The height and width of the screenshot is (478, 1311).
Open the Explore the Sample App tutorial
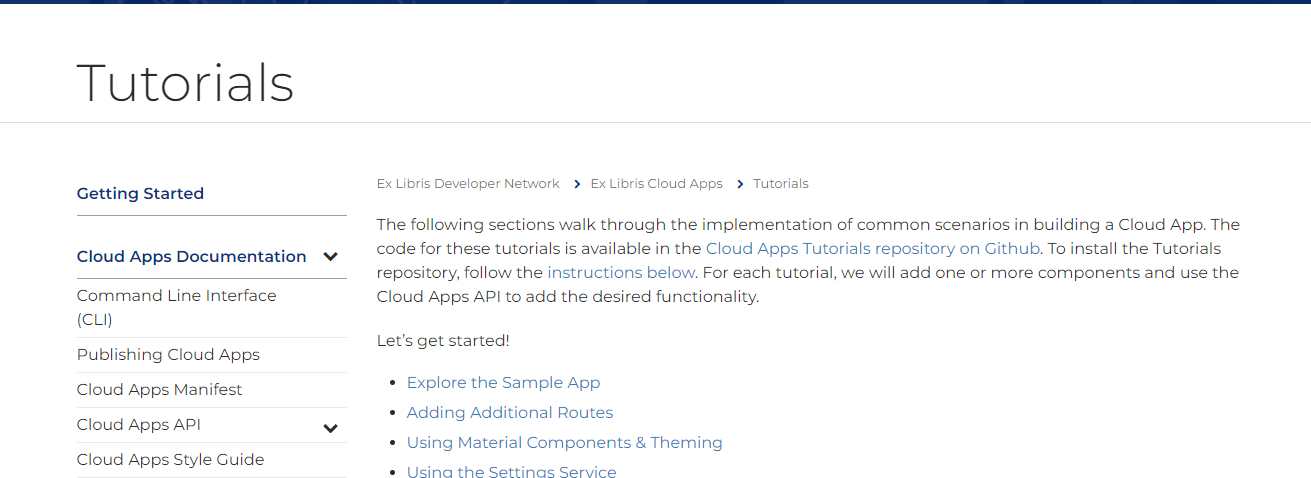pos(503,383)
